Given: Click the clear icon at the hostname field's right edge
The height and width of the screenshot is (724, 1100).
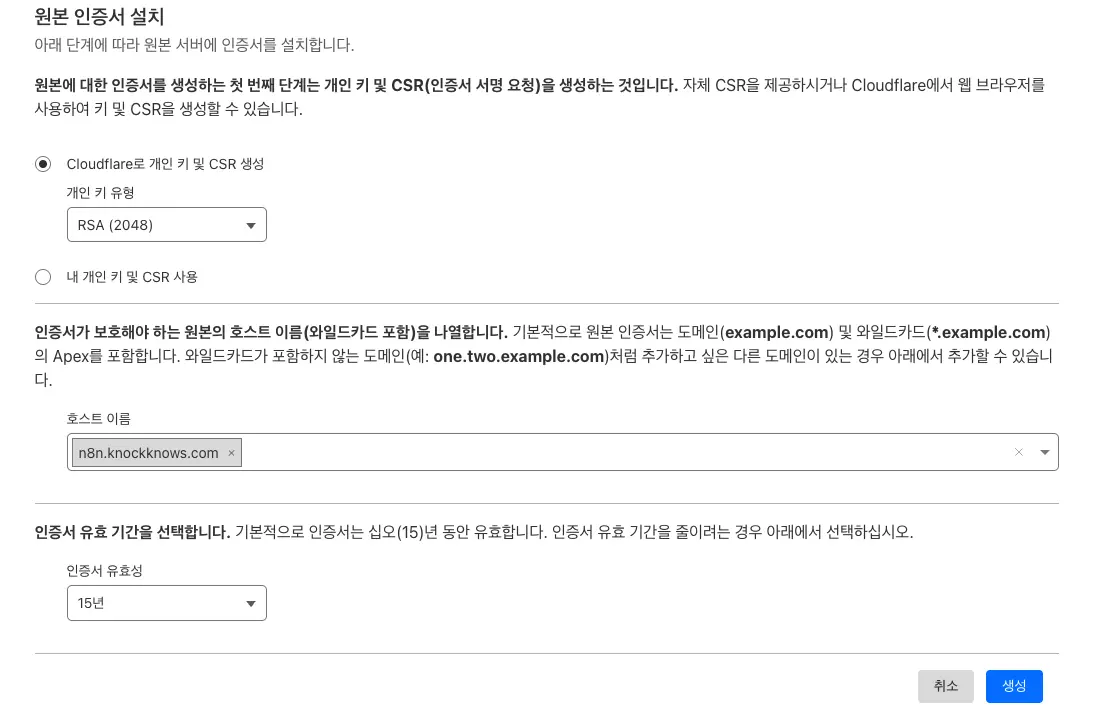Looking at the screenshot, I should (x=1019, y=452).
